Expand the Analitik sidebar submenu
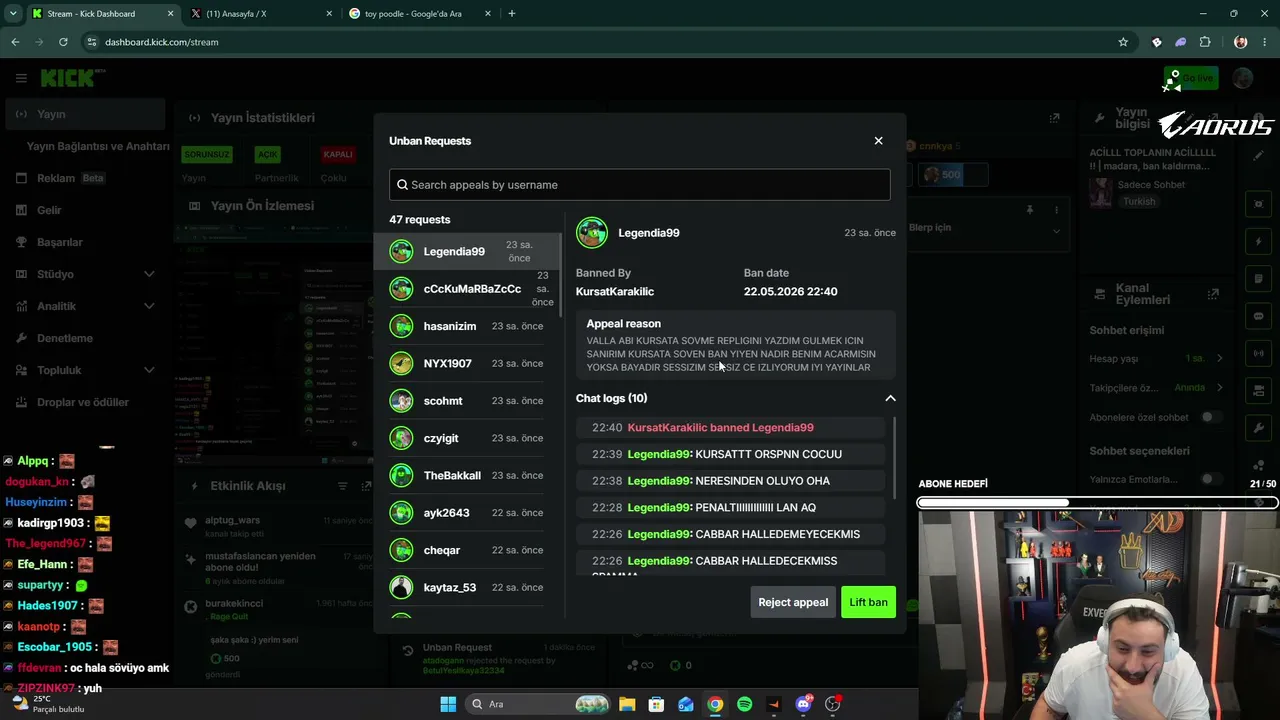Viewport: 1280px width, 720px height. pos(149,306)
